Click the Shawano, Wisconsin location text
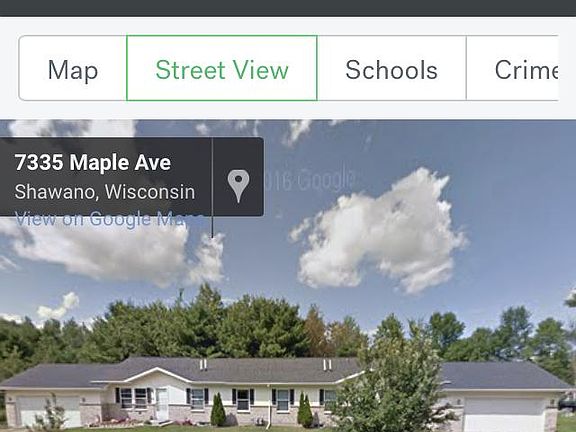Viewport: 576px width, 432px height. (105, 191)
